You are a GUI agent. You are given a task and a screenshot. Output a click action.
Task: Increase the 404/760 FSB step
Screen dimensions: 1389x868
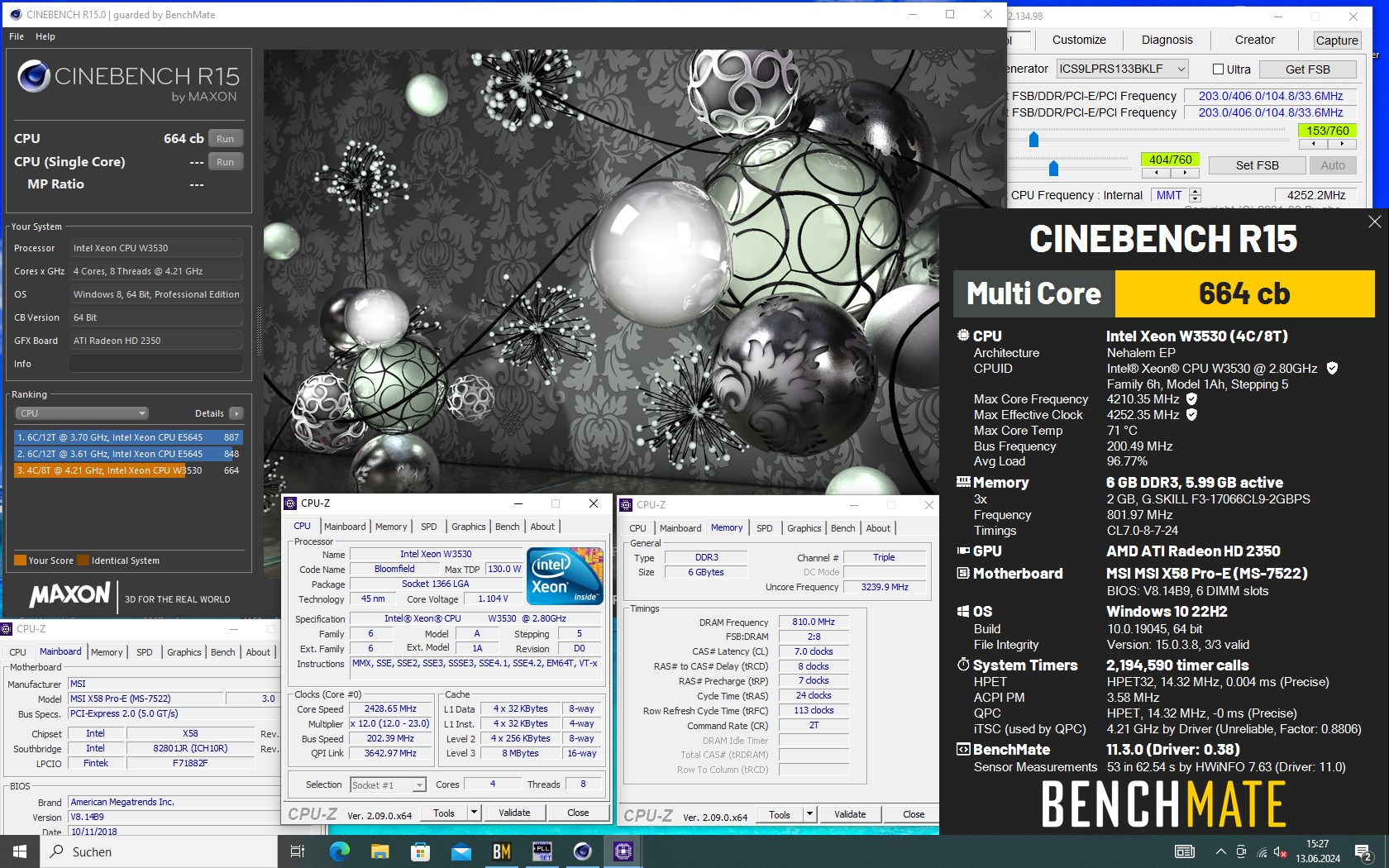[1185, 173]
